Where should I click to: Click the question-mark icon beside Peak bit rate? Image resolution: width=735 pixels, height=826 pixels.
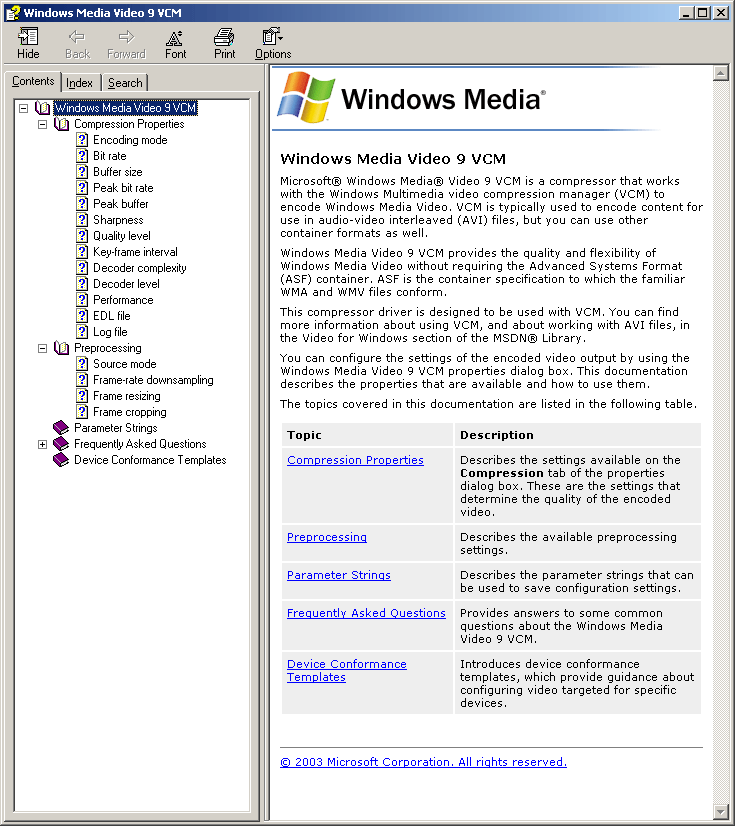82,188
